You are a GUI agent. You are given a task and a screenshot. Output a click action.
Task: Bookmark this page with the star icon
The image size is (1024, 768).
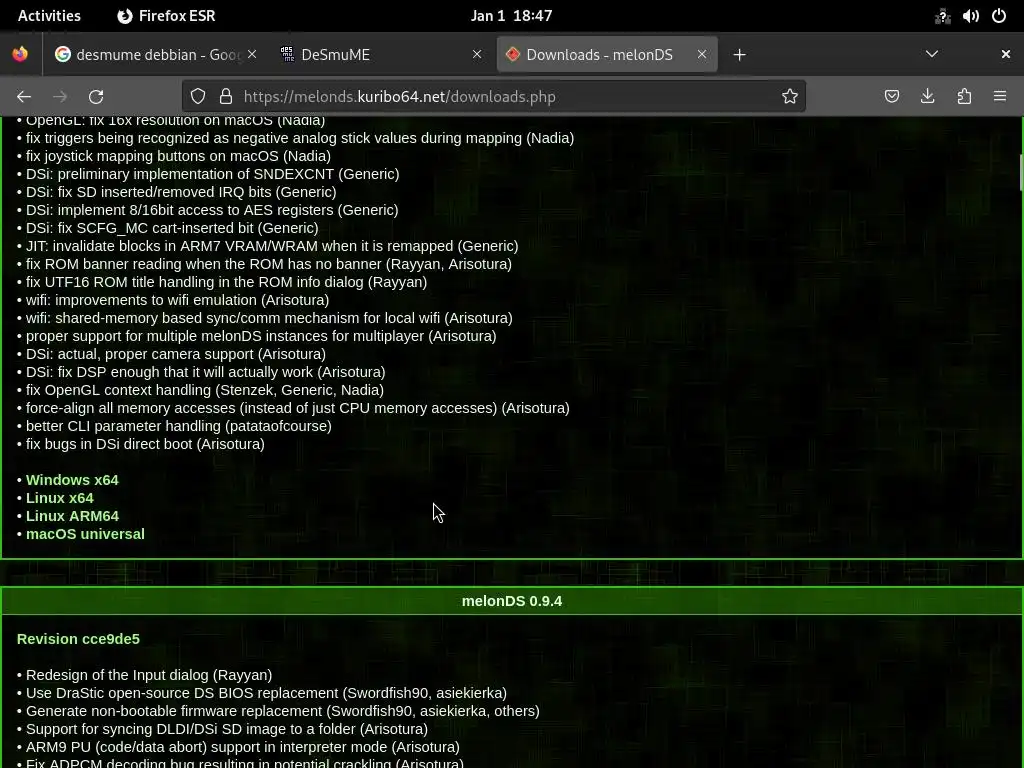click(790, 97)
